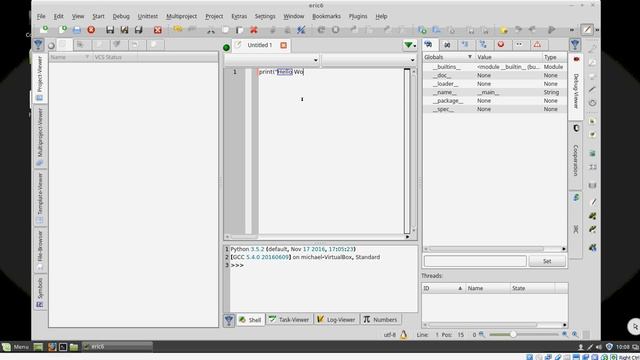Select the Watchpoints glasses tab
This screenshot has width=640, height=360.
[519, 44]
